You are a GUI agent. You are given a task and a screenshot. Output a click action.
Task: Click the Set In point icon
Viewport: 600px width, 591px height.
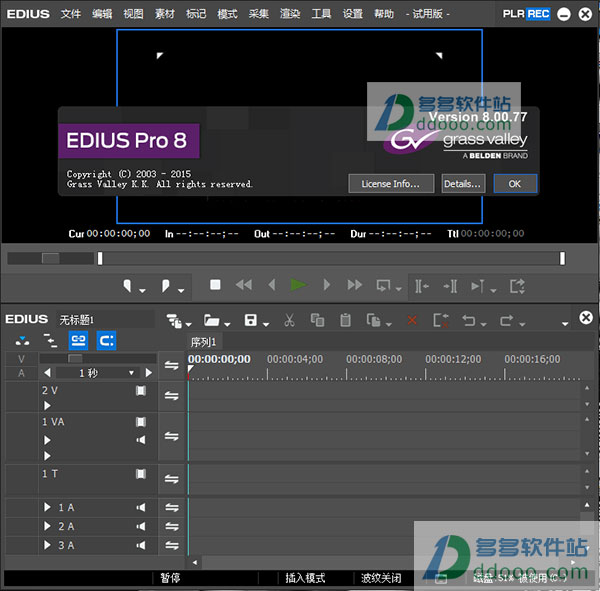127,286
